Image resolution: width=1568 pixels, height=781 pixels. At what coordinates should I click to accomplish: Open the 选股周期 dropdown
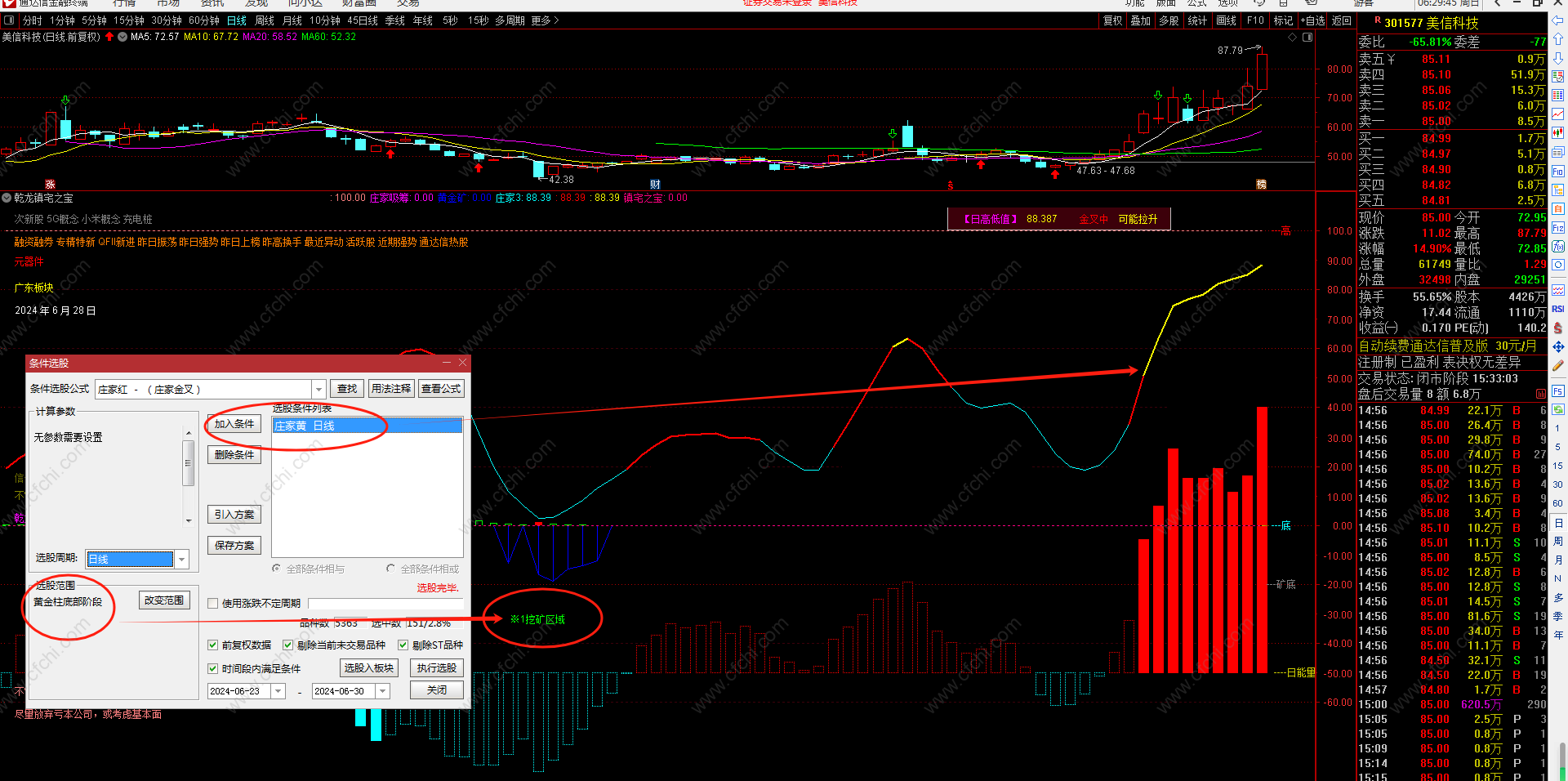click(x=182, y=560)
